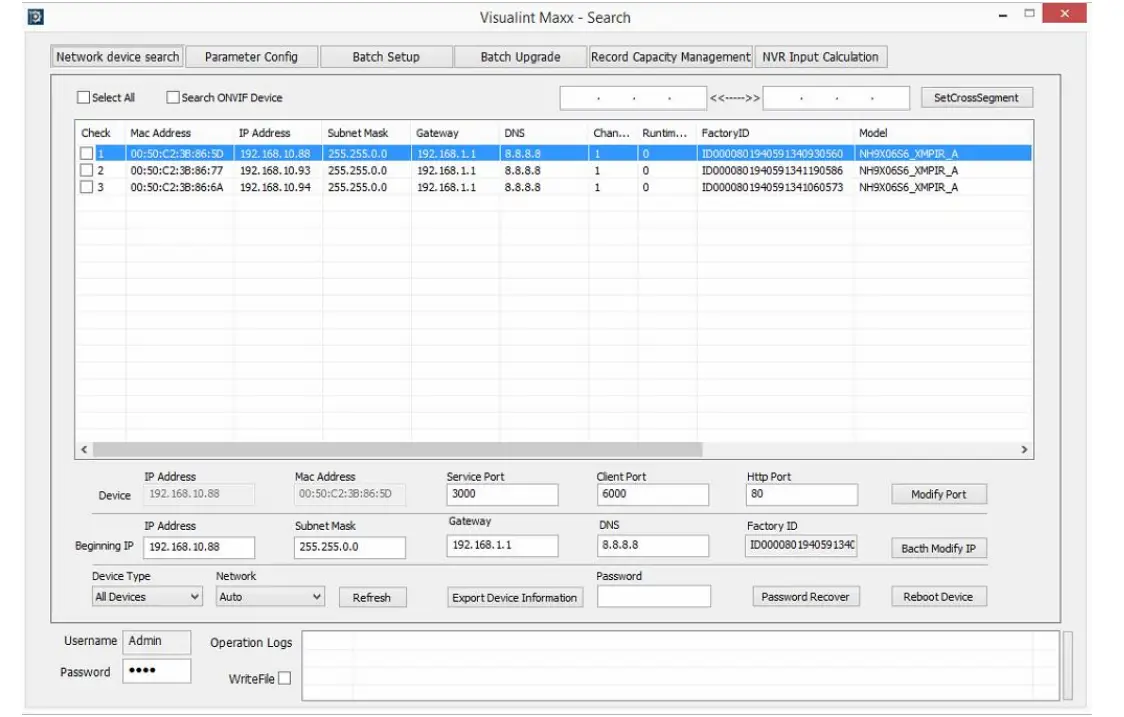Image resolution: width=1124 pixels, height=717 pixels.
Task: Click Export Device Information button
Action: pos(515,597)
